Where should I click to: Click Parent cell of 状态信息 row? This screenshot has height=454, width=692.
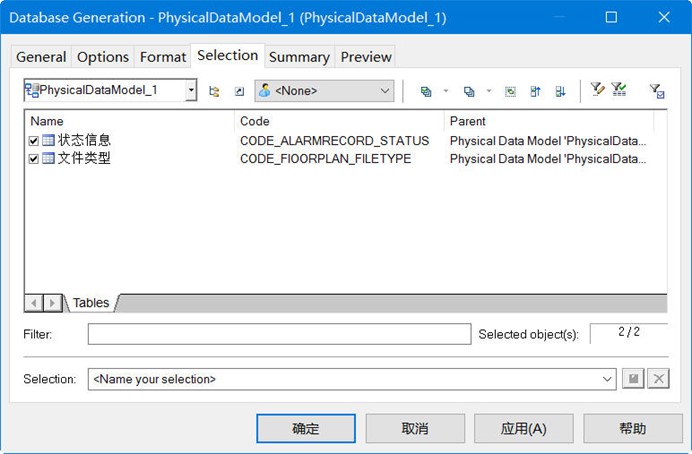[x=548, y=141]
